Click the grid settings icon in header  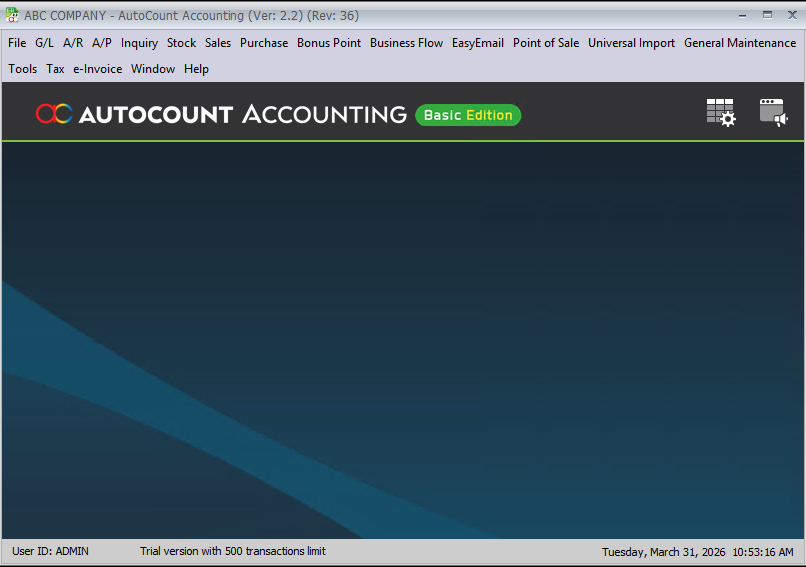pyautogui.click(x=720, y=113)
